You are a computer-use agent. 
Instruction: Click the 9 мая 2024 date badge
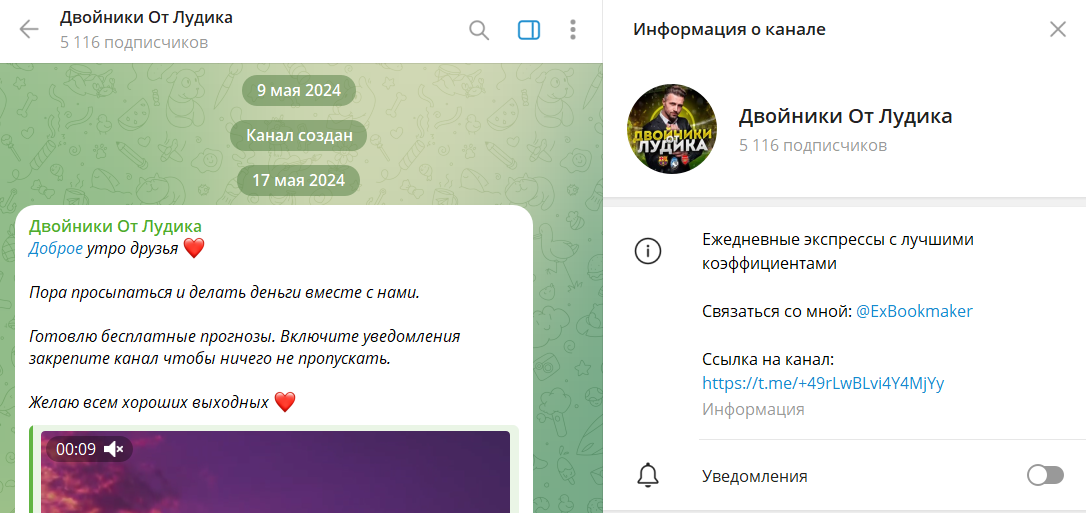(x=299, y=91)
